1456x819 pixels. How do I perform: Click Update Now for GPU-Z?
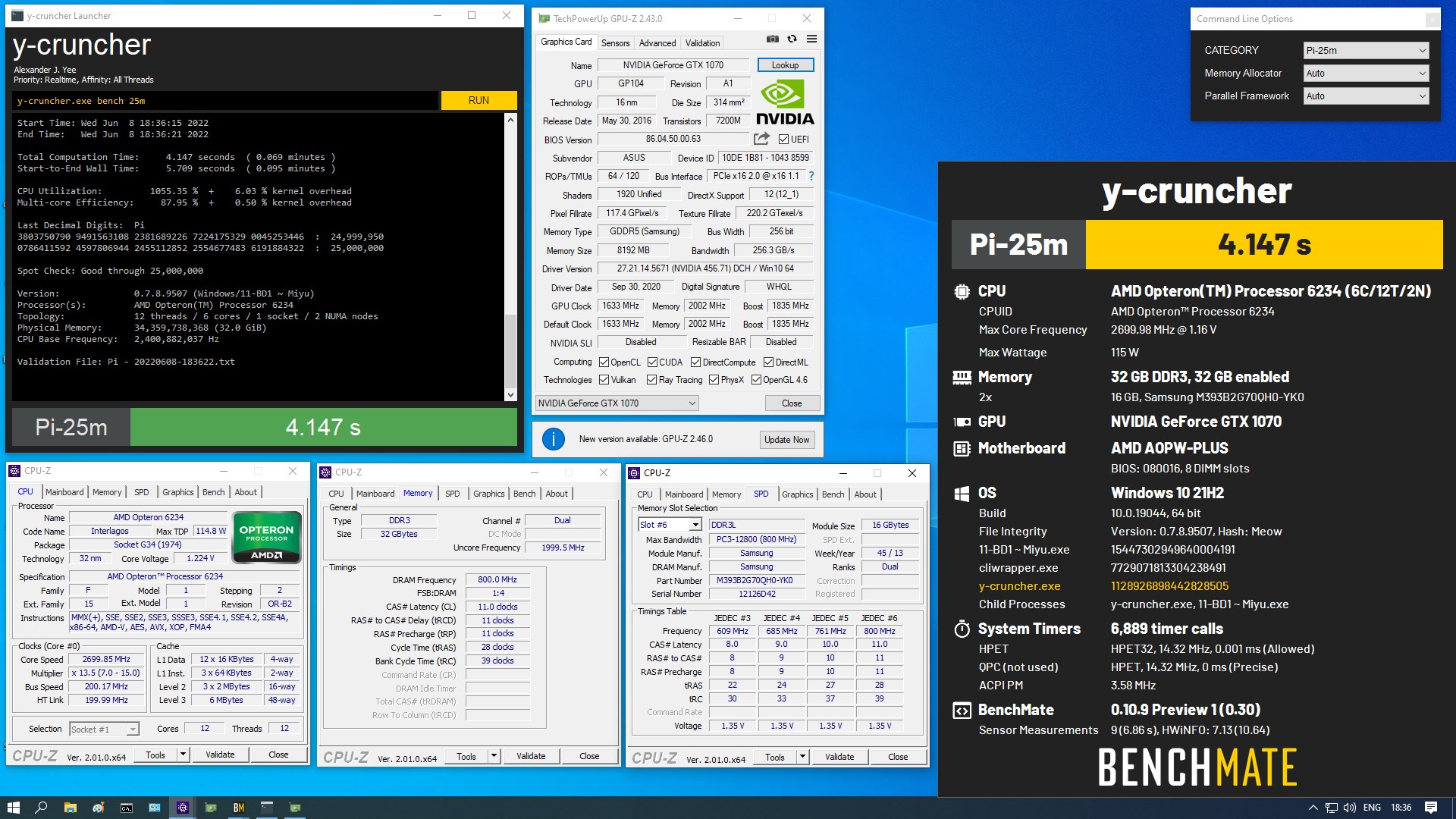click(786, 440)
